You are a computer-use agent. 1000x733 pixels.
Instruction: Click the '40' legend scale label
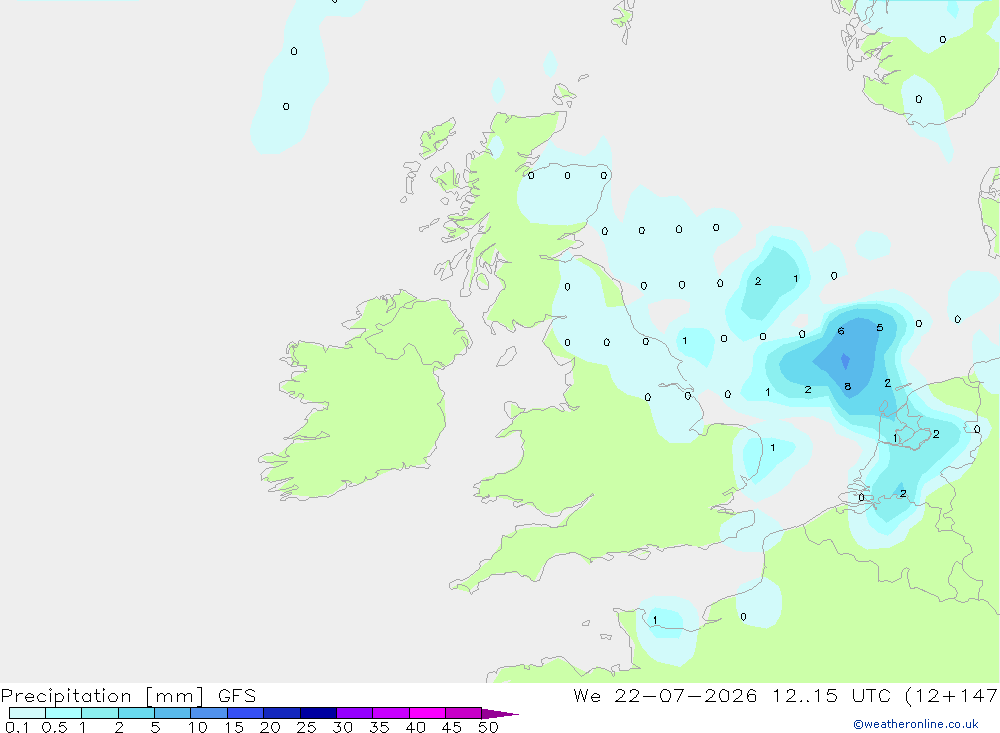[416, 727]
